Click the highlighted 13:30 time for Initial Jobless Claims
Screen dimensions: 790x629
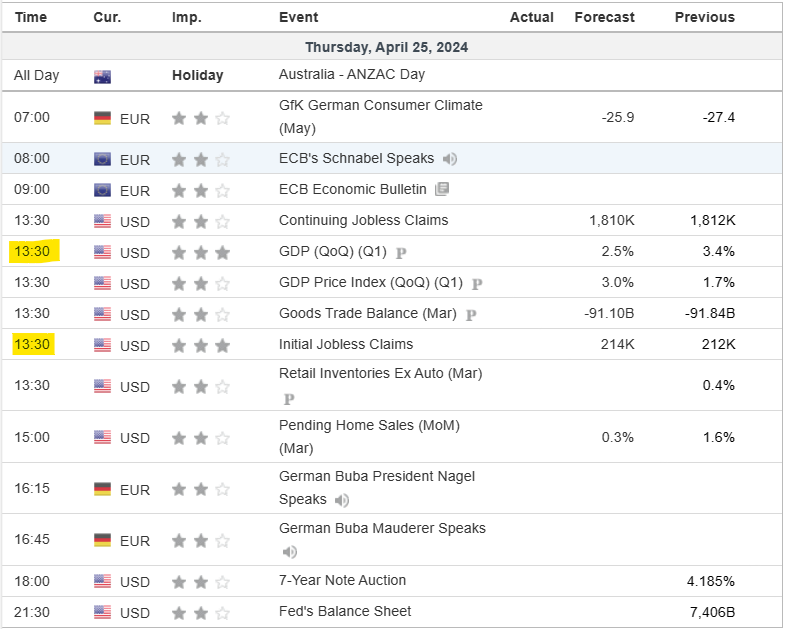point(32,345)
